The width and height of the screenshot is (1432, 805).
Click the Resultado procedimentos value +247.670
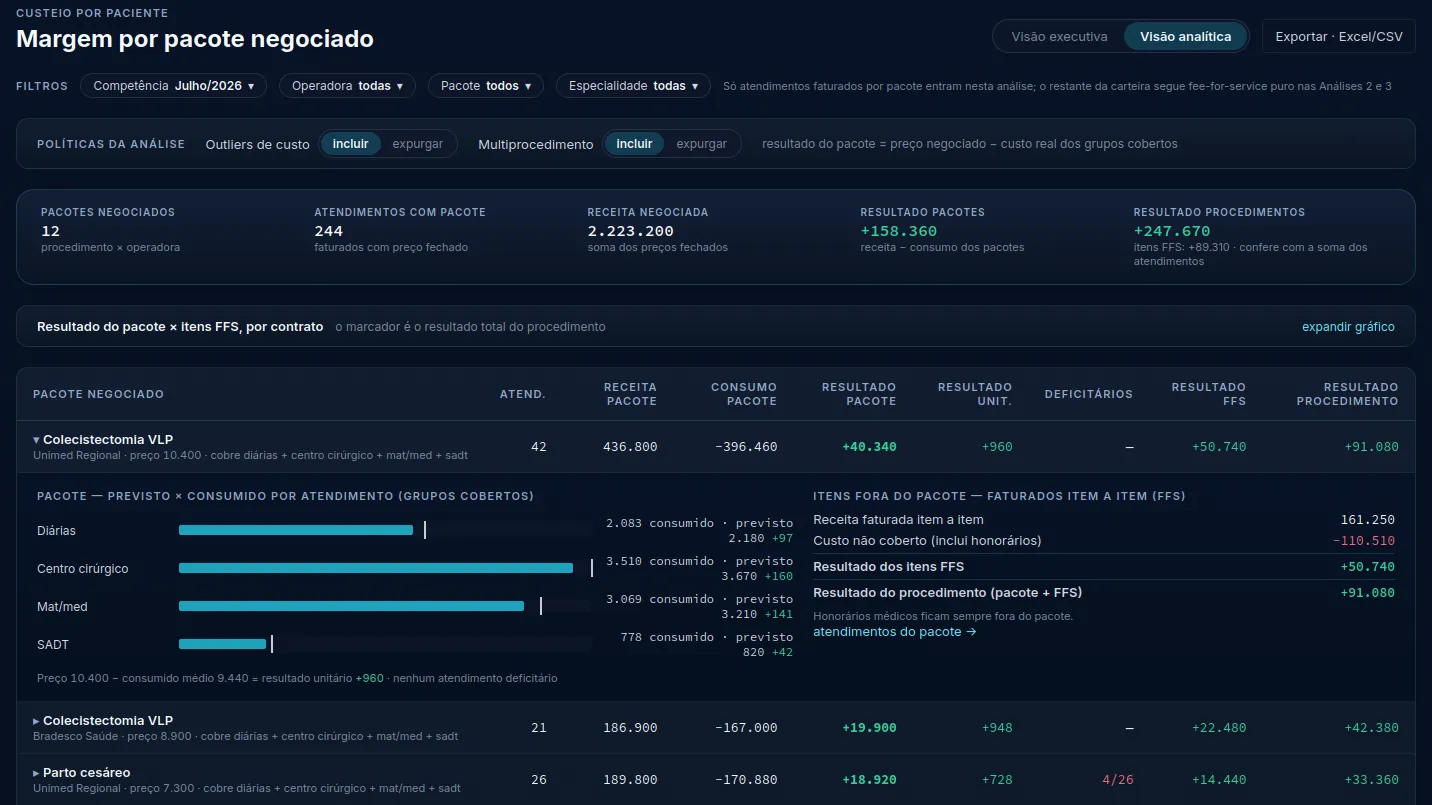coord(1172,231)
